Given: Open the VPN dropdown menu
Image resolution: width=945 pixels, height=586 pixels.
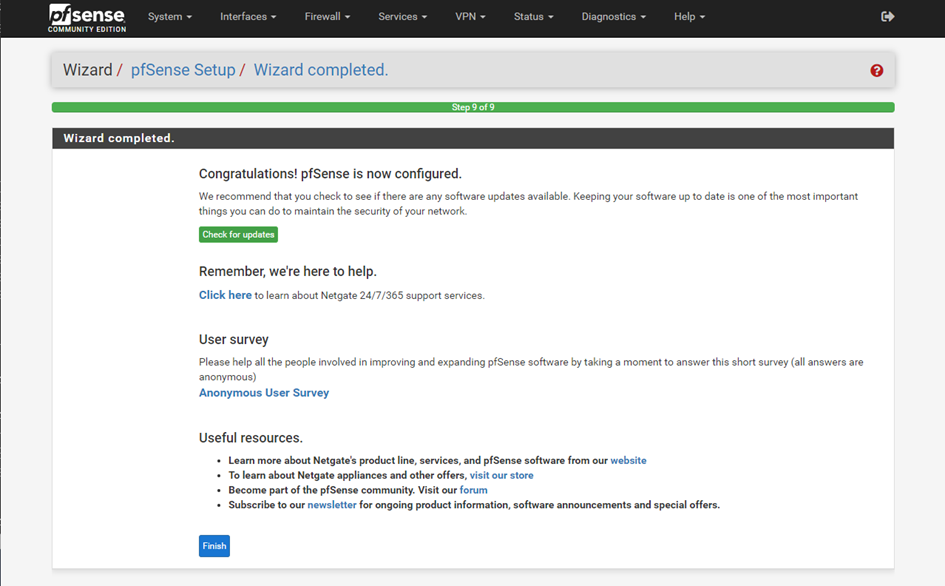Looking at the screenshot, I should click(470, 17).
